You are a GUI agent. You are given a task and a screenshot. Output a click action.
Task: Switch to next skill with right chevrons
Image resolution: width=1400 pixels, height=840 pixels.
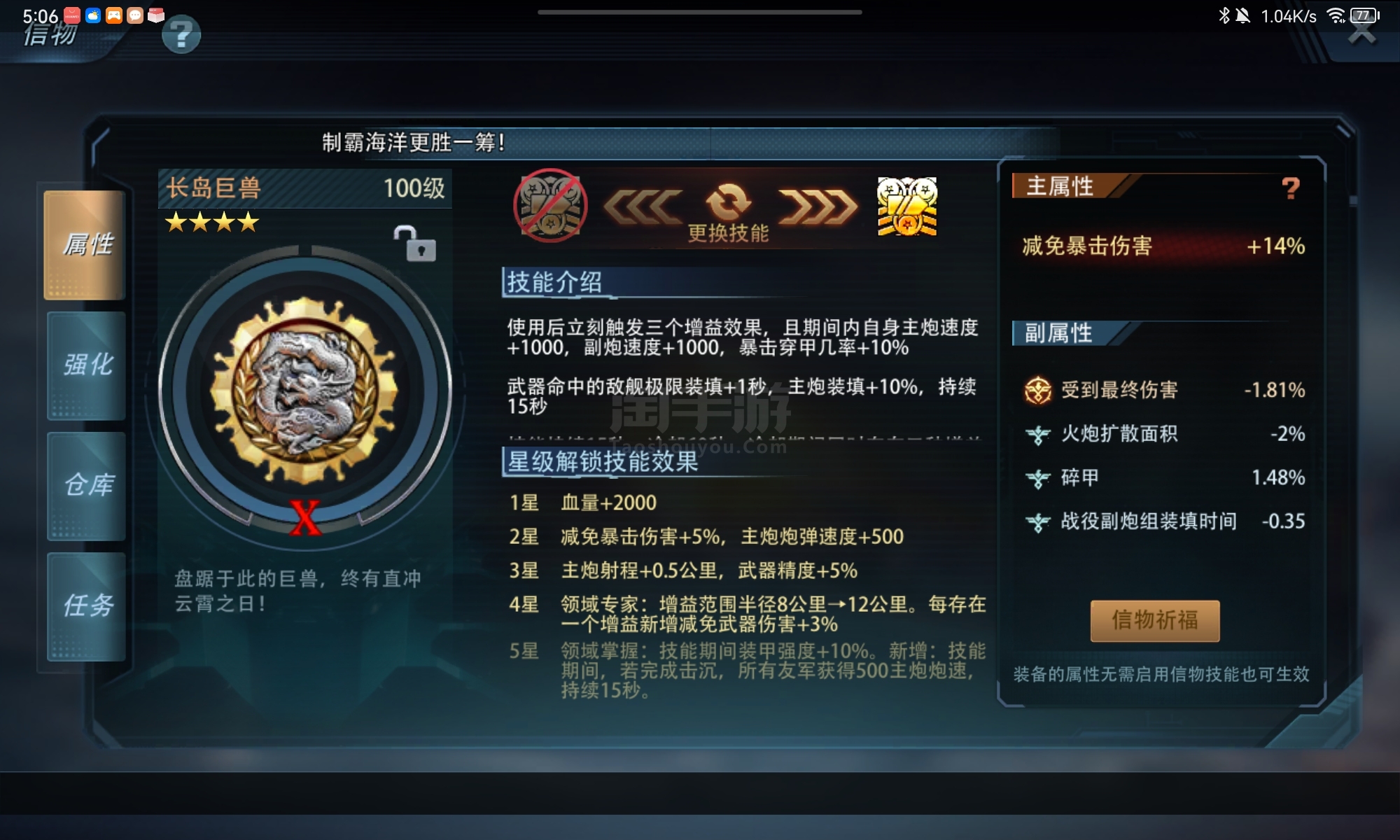pos(818,207)
